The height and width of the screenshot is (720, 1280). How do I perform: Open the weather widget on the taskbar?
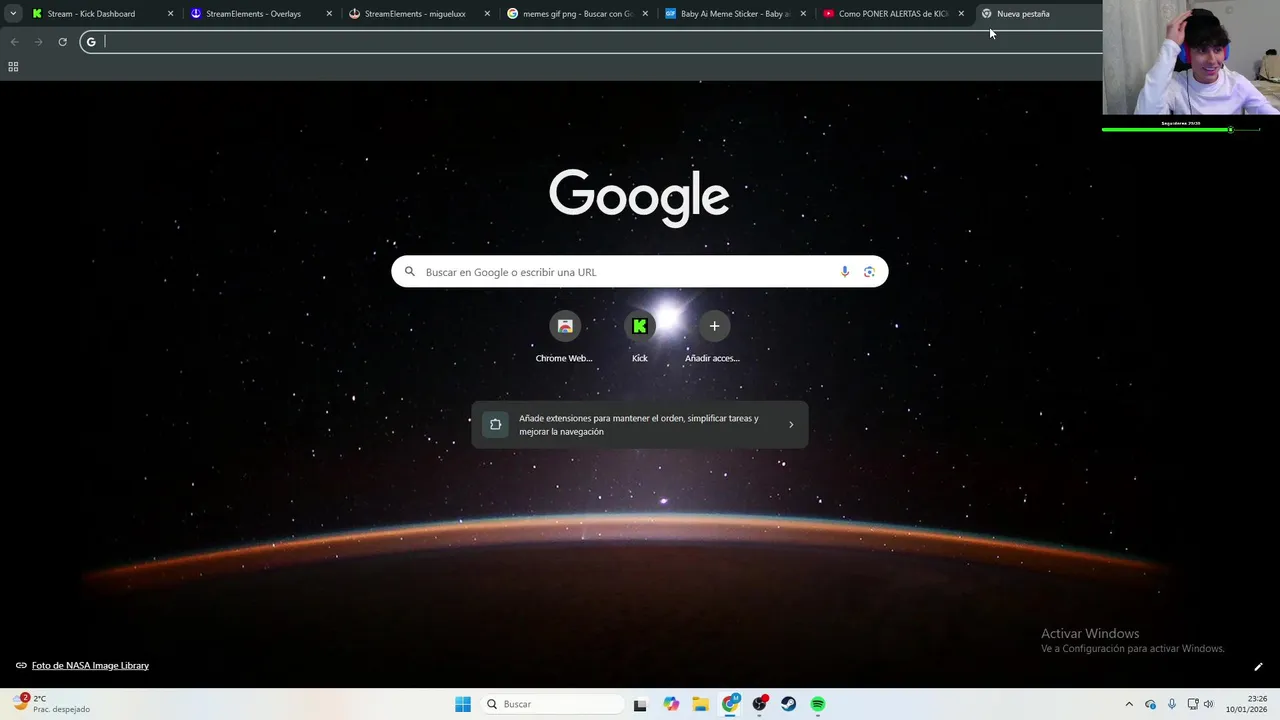[52, 704]
